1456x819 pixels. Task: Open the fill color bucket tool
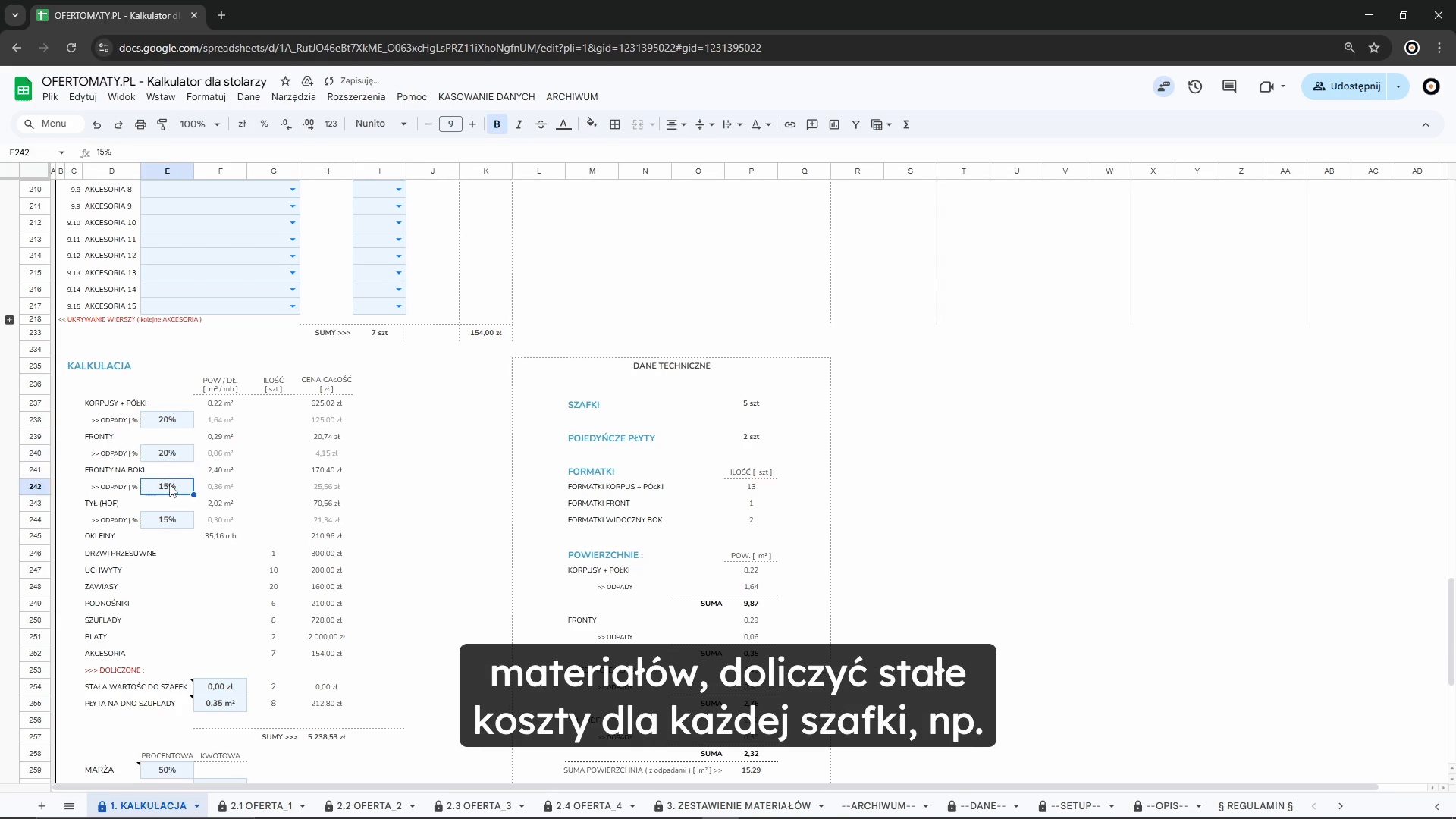click(x=591, y=124)
